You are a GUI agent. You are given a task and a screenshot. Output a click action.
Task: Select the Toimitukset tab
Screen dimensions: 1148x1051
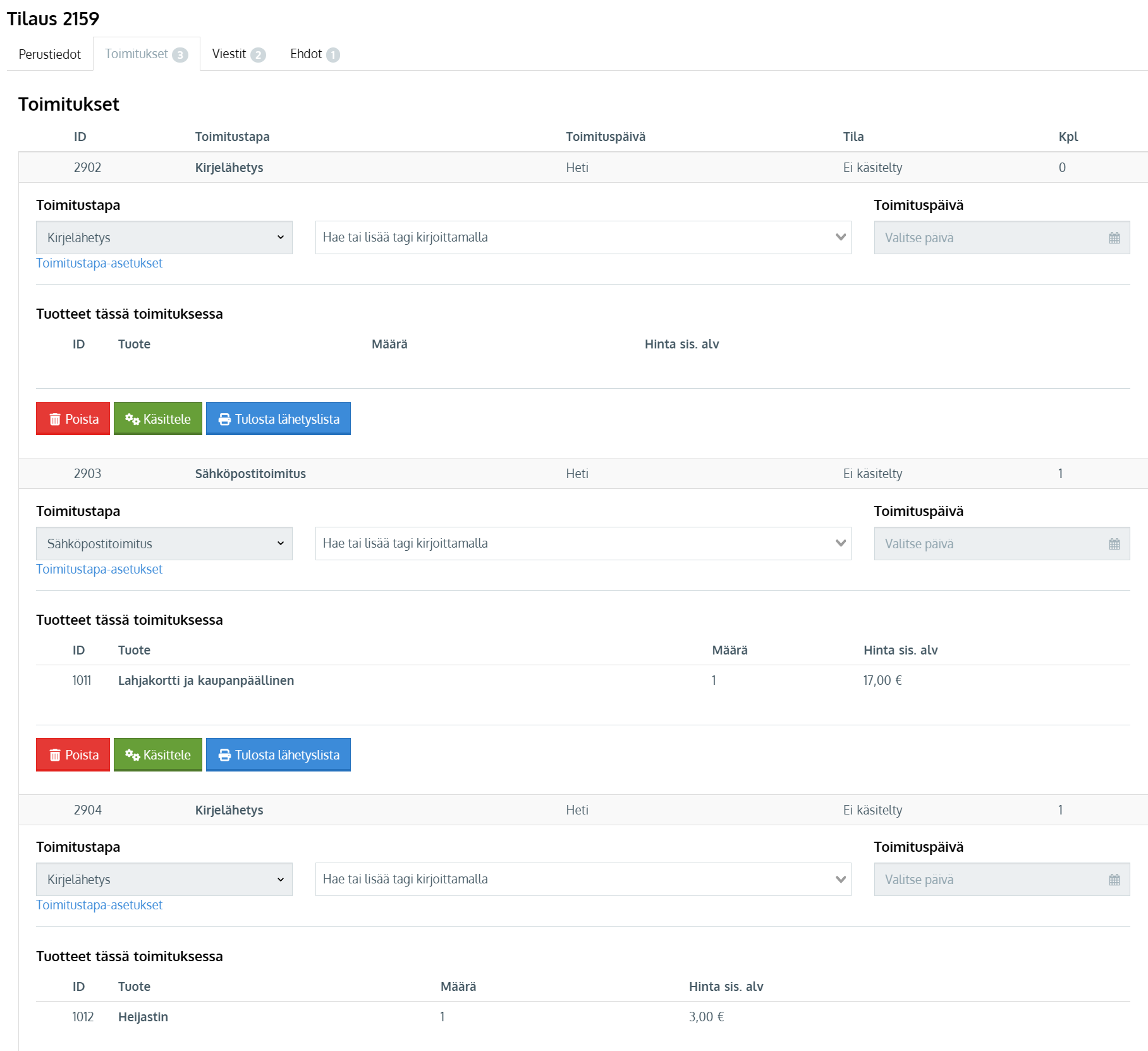coord(147,54)
